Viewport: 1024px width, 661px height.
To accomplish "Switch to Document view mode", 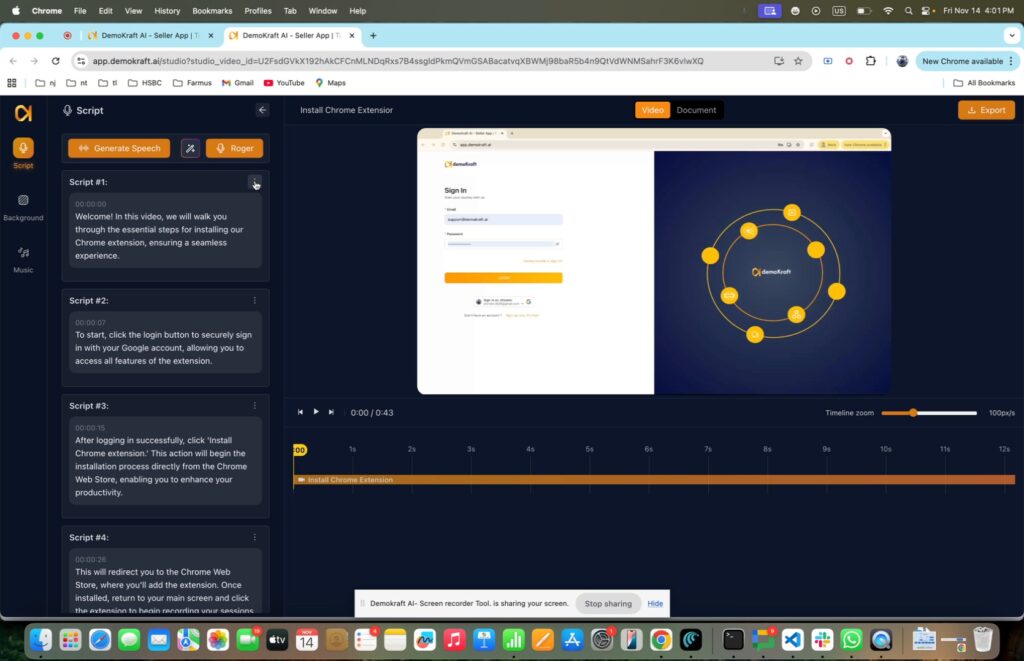I will (696, 110).
